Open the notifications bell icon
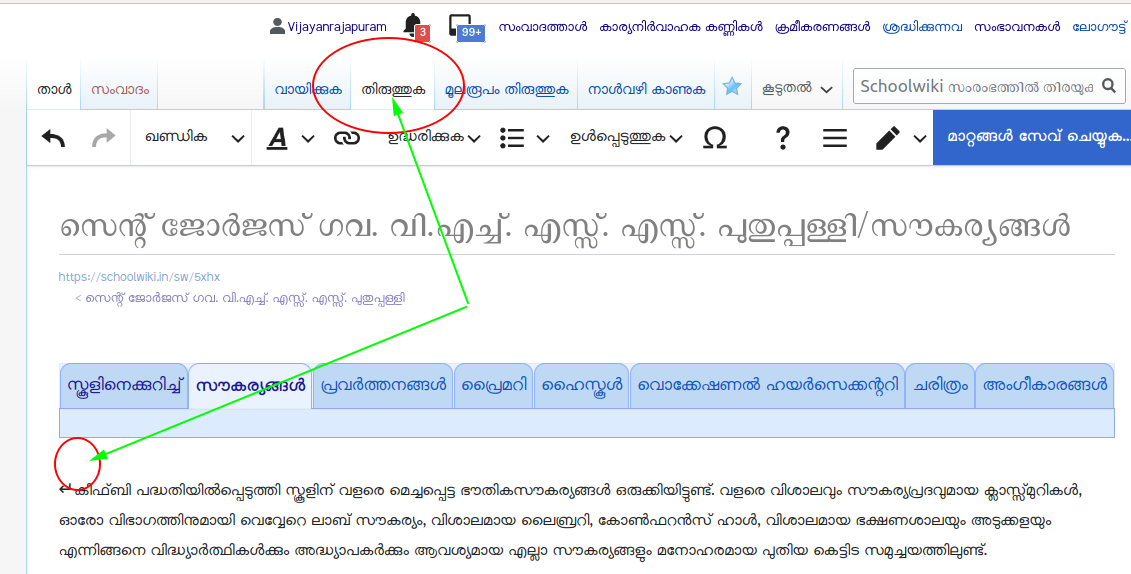Screen dimensions: 1131x574 [x=412, y=25]
